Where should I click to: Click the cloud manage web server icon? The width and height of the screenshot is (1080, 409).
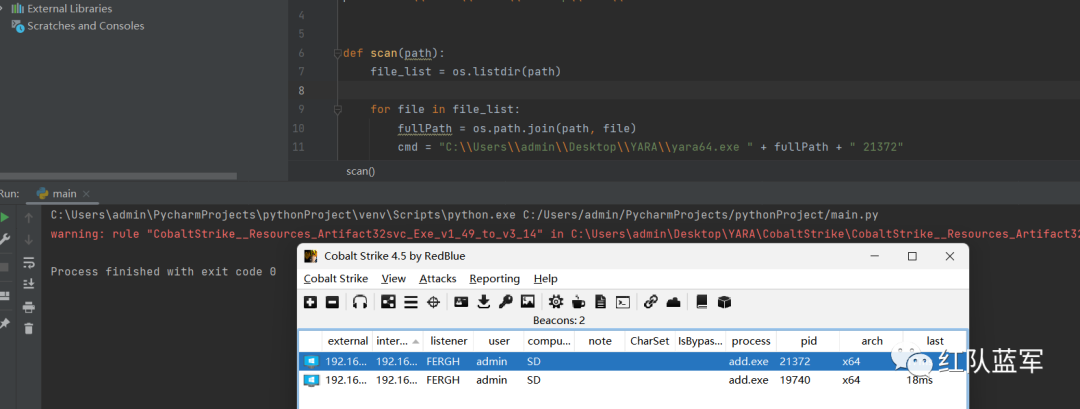click(x=673, y=302)
